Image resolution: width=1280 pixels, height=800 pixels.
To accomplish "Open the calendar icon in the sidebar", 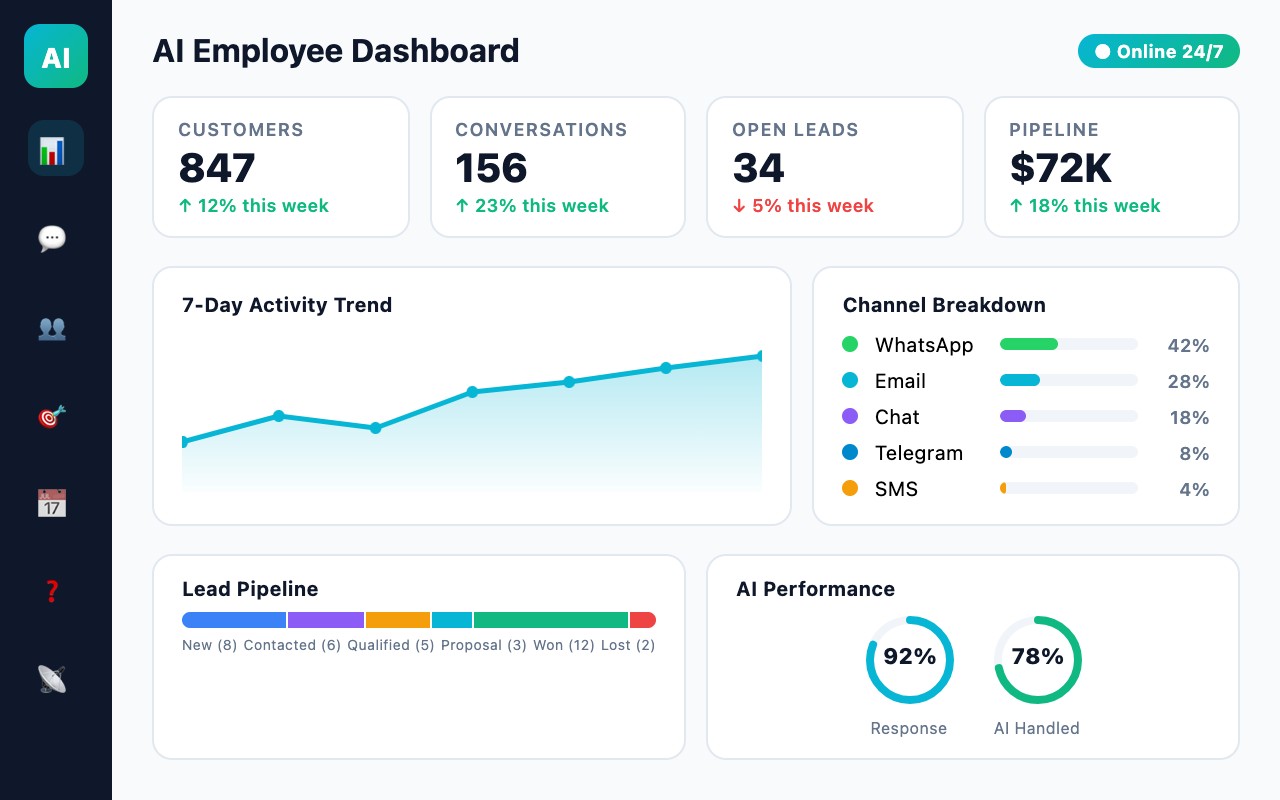I will coord(52,502).
